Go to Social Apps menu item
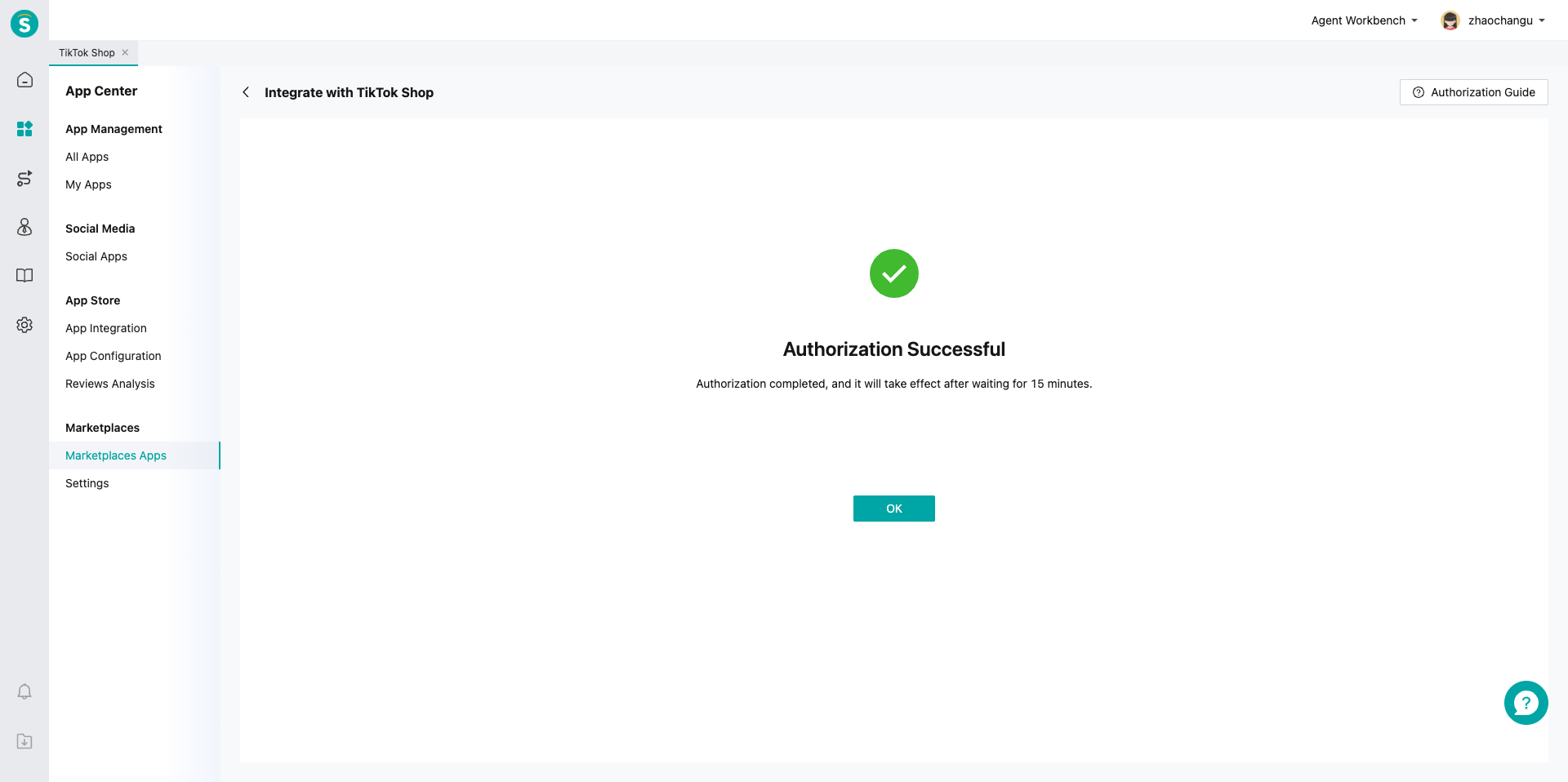Image resolution: width=1568 pixels, height=782 pixels. (x=96, y=256)
